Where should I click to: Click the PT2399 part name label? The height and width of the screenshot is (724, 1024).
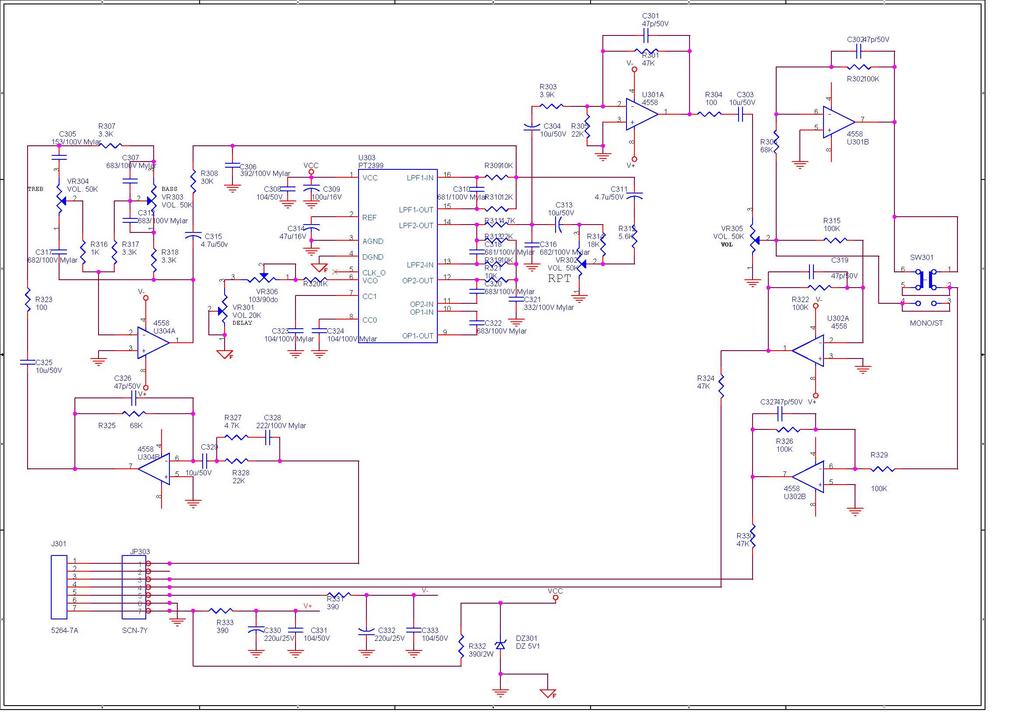(370, 166)
